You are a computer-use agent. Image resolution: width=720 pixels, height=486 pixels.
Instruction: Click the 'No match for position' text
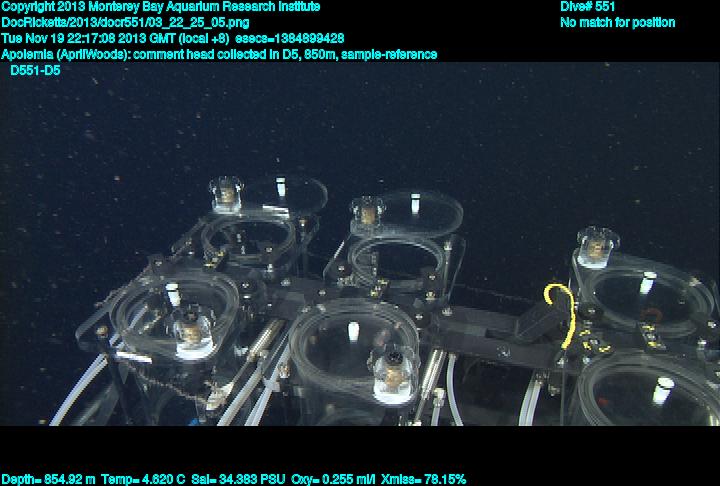click(x=618, y=23)
